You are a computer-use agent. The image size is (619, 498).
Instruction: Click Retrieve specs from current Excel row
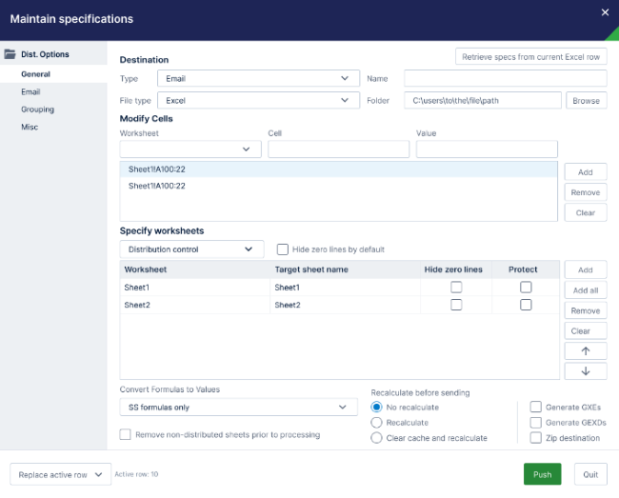click(x=531, y=57)
